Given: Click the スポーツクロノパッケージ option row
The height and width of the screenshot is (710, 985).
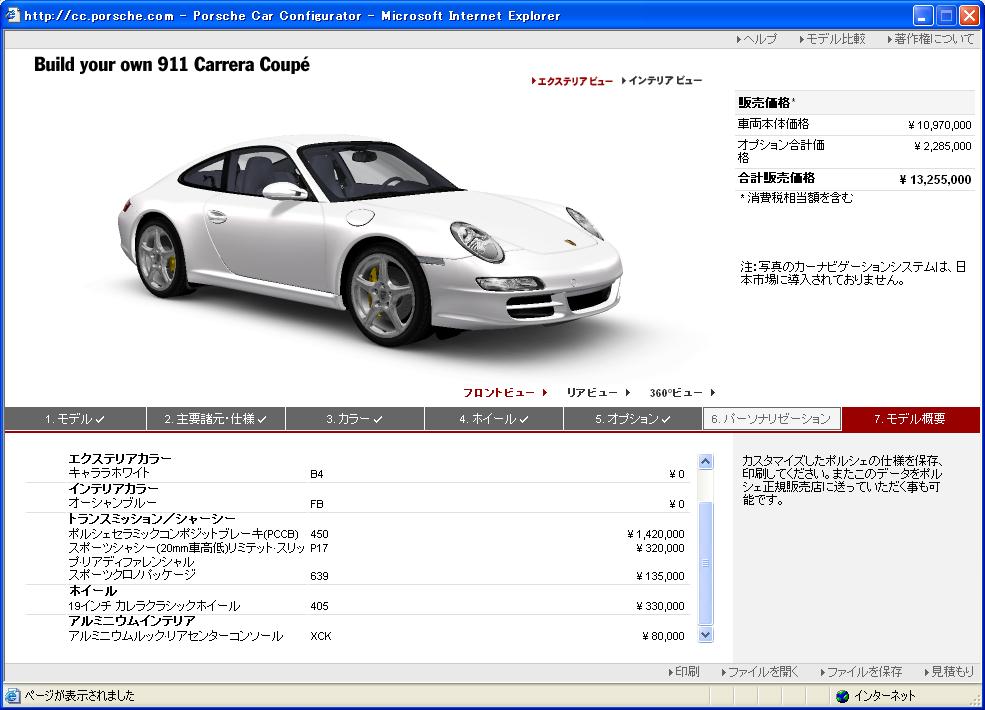Looking at the screenshot, I should [357, 576].
